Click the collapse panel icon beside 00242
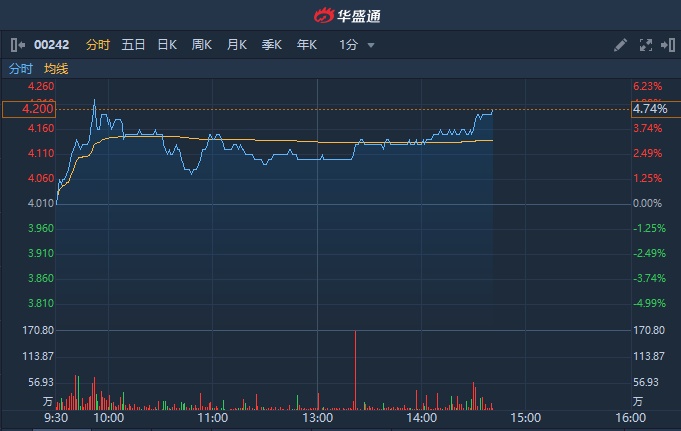This screenshot has height=431, width=681. click(17, 45)
